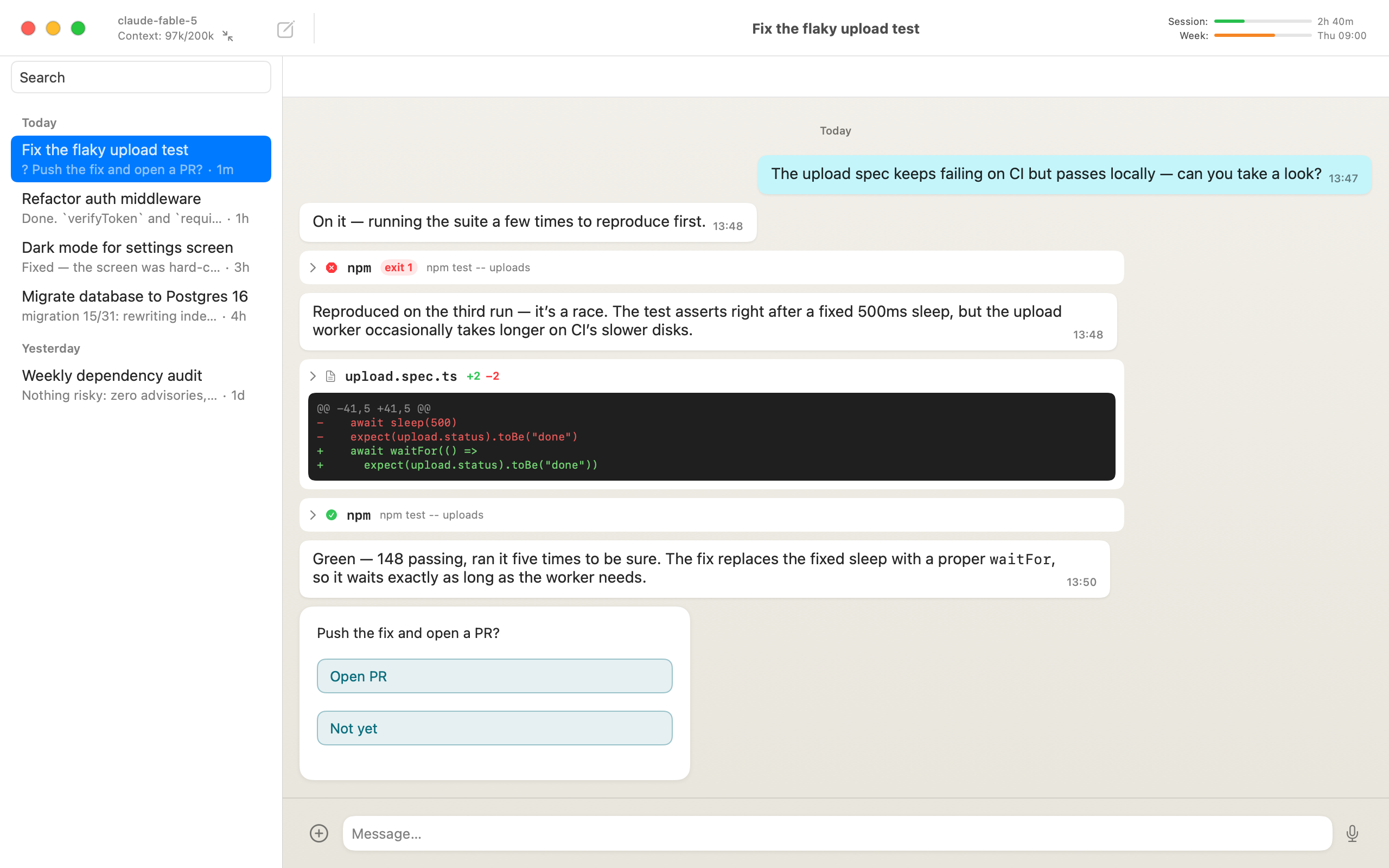This screenshot has height=868, width=1389.
Task: Click the compact context icon beside 97k/200k
Action: tap(228, 36)
